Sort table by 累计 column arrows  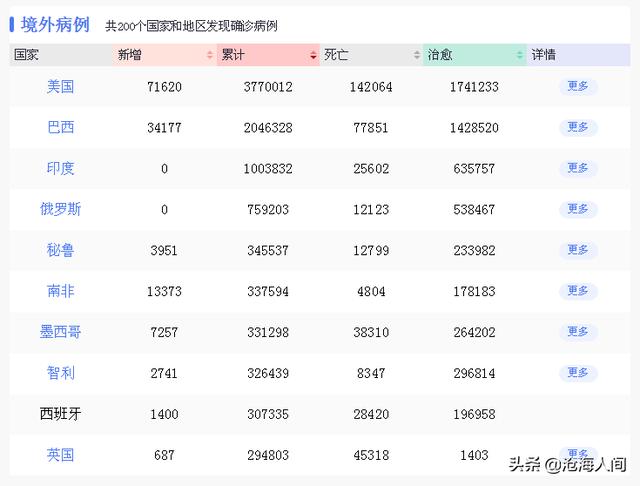tap(313, 55)
